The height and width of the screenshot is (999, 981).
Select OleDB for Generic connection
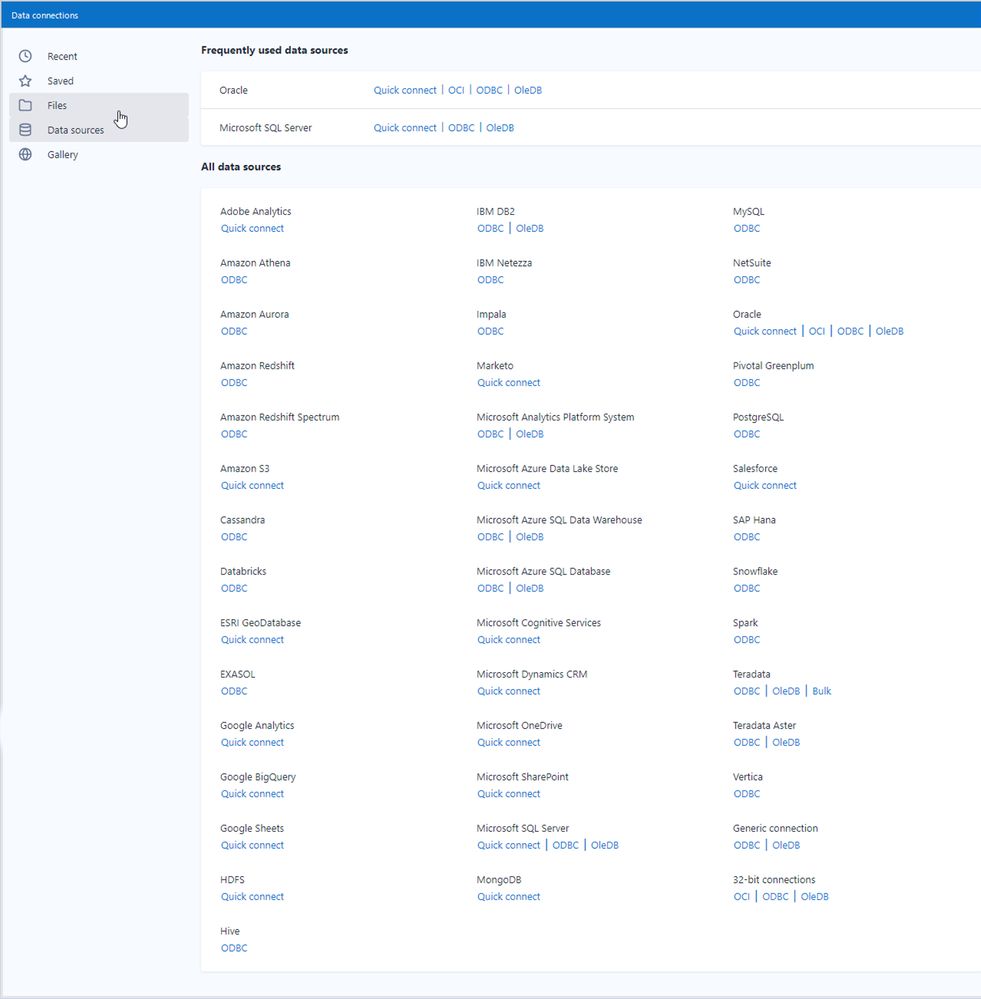(x=786, y=845)
